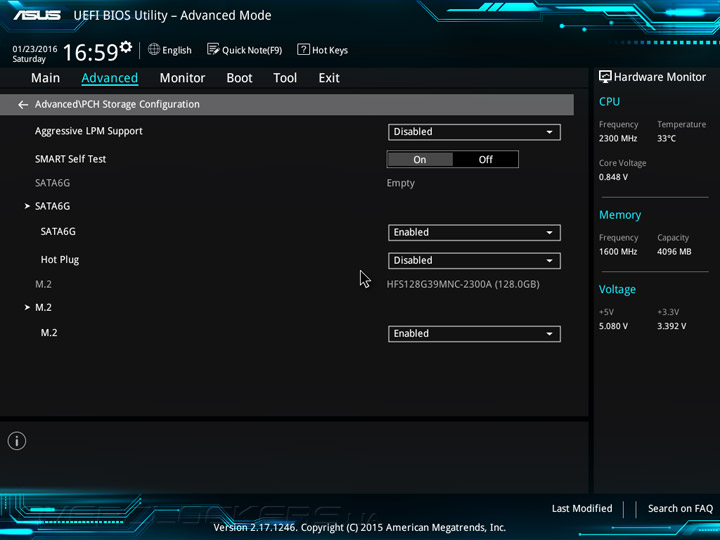Screen dimensions: 720x540
Task: Turn SMART Self Test On
Action: pyautogui.click(x=420, y=159)
